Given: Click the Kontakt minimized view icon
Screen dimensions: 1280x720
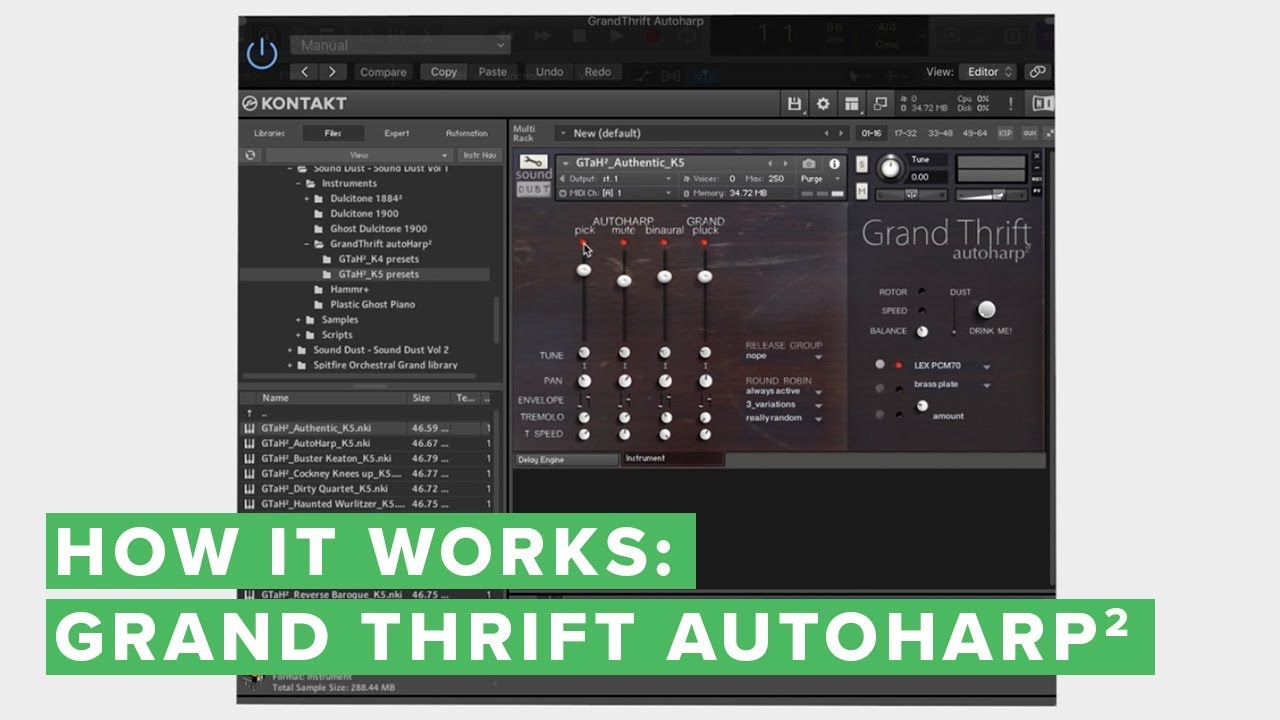Looking at the screenshot, I should [x=880, y=103].
